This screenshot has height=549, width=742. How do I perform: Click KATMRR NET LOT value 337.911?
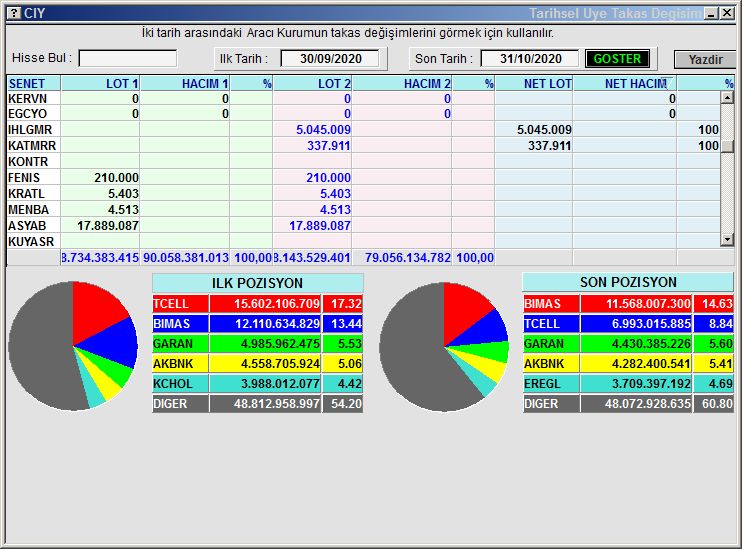click(549, 145)
